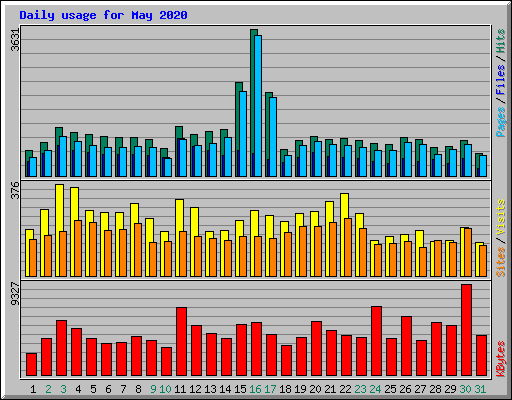Click the 'Files' legend label
This screenshot has height=400, width=512.
[500, 79]
